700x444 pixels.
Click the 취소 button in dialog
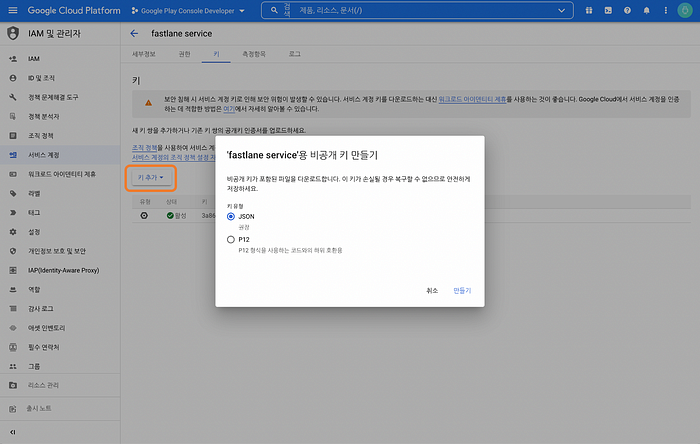432,290
